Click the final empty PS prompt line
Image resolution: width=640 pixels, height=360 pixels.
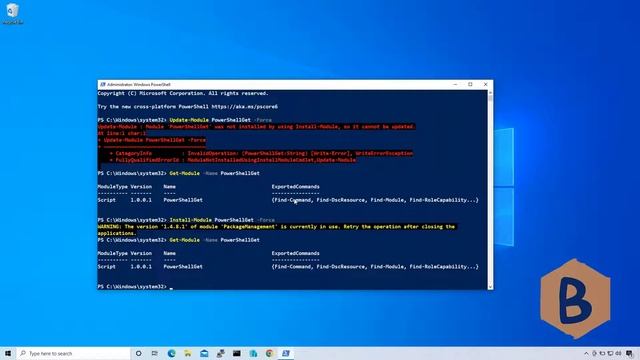point(135,287)
